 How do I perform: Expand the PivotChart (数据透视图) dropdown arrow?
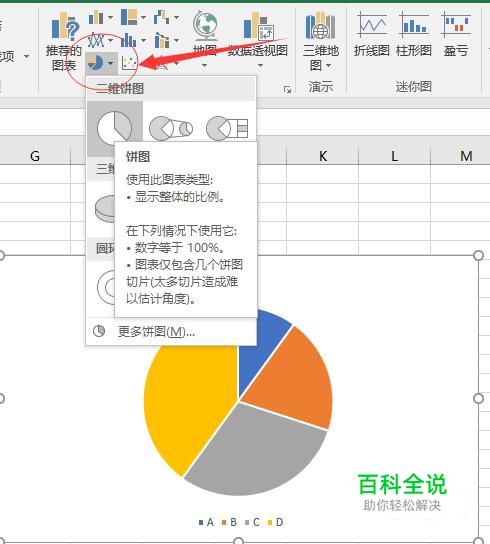pyautogui.click(x=260, y=65)
